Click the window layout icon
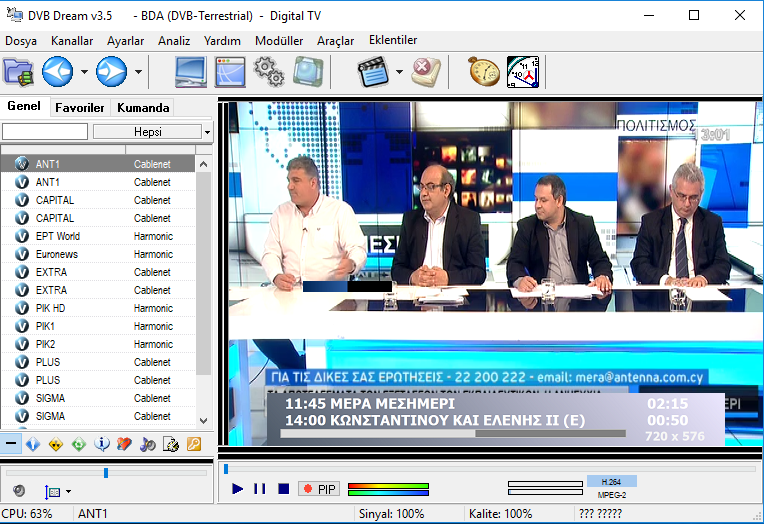 230,72
